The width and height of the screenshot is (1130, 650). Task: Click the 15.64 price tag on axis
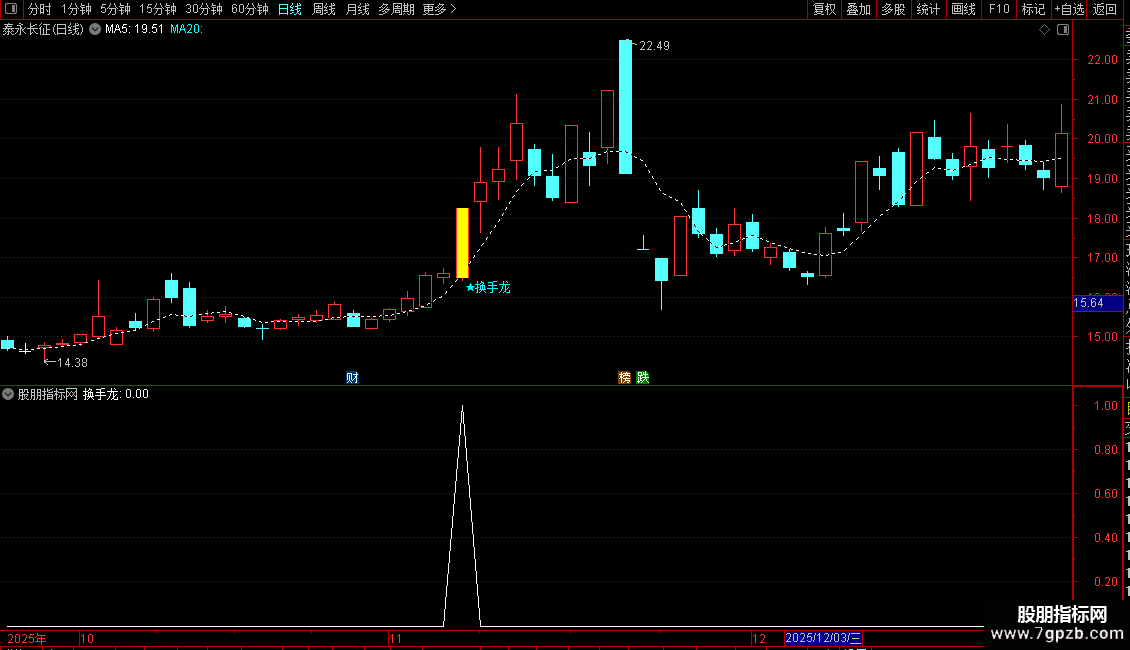(x=1097, y=303)
